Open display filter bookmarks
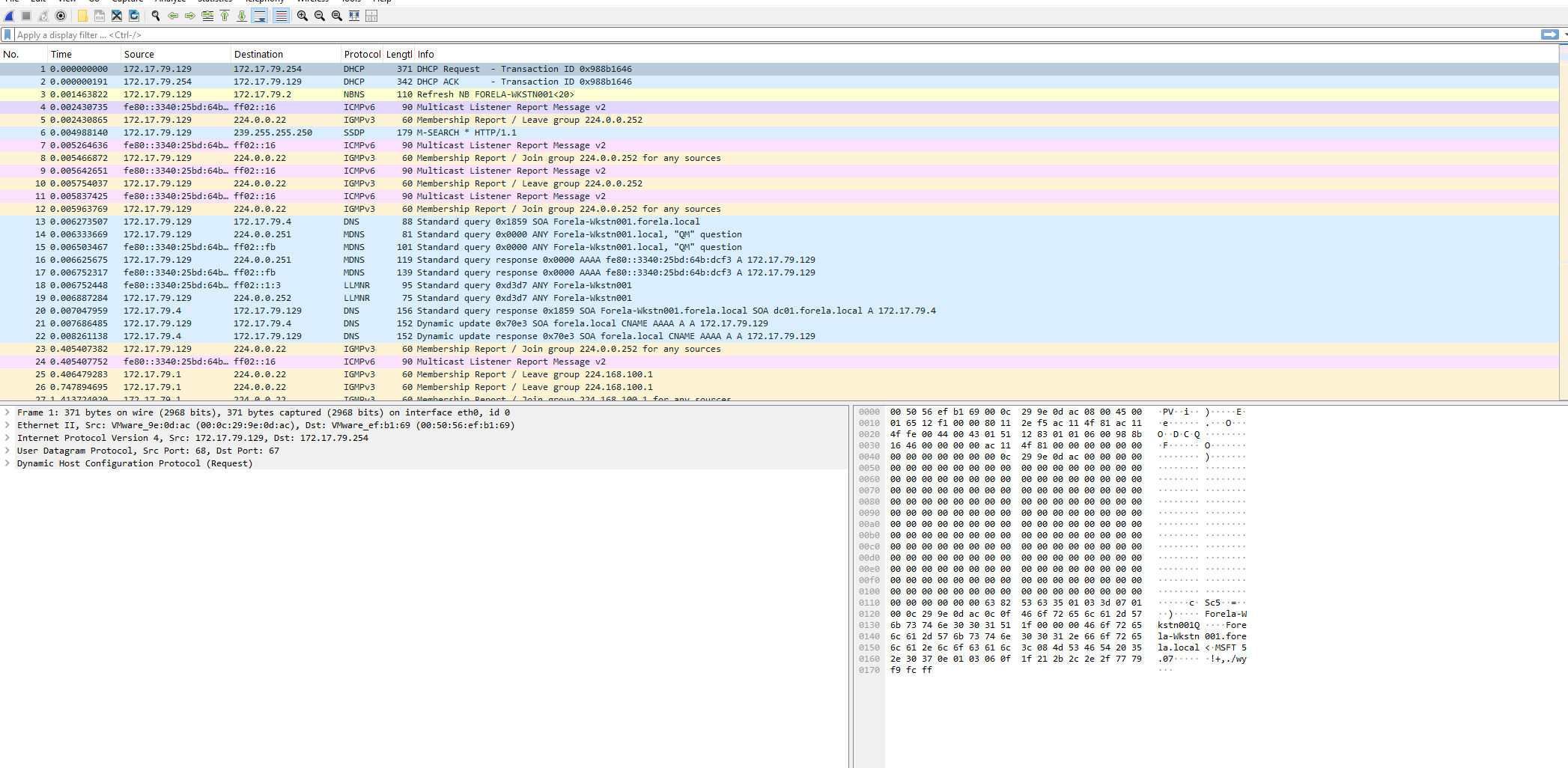The width and height of the screenshot is (1568, 768). click(7, 34)
